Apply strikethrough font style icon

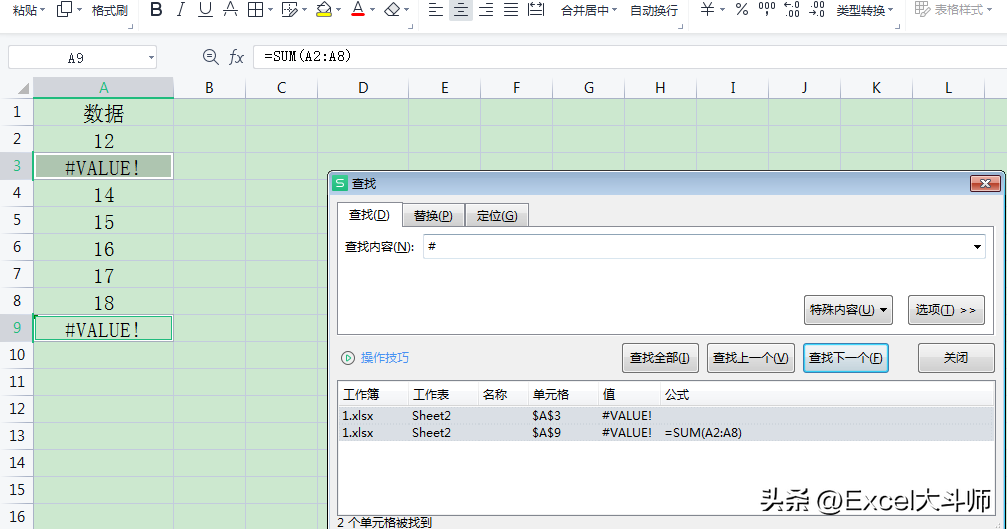[x=230, y=10]
